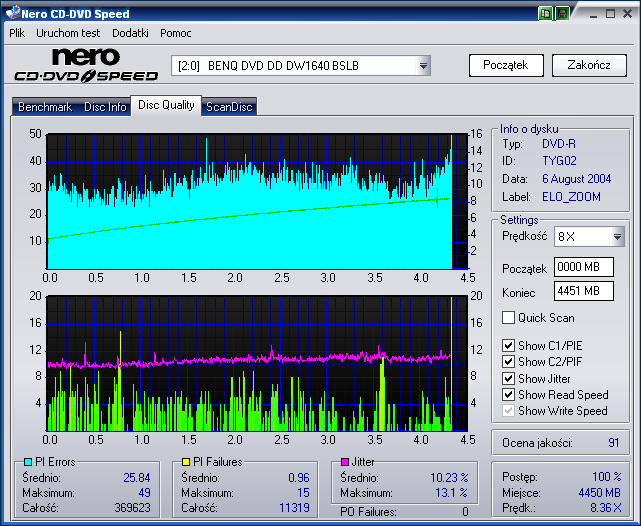This screenshot has height=526, width=641.
Task: Switch to the Benchmark tab
Action: [x=45, y=107]
